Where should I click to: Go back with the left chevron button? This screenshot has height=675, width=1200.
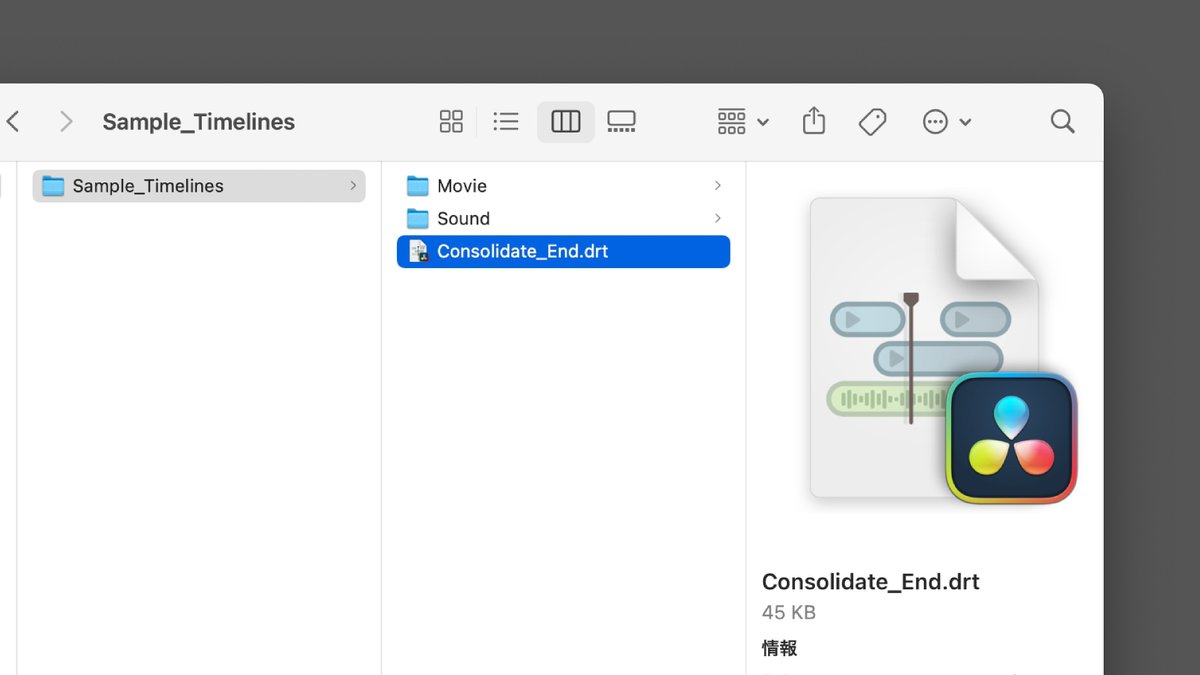pos(13,122)
